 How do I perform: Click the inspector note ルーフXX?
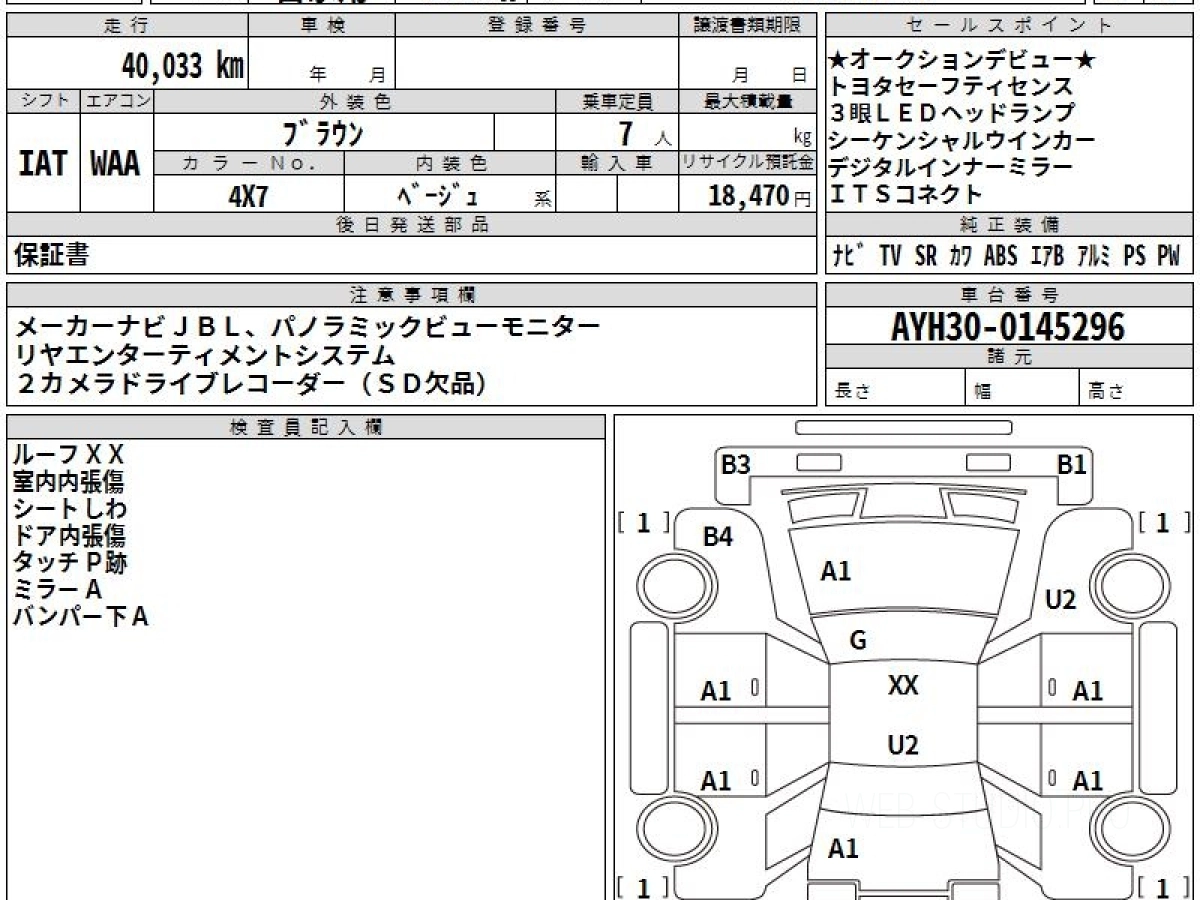[x=68, y=455]
